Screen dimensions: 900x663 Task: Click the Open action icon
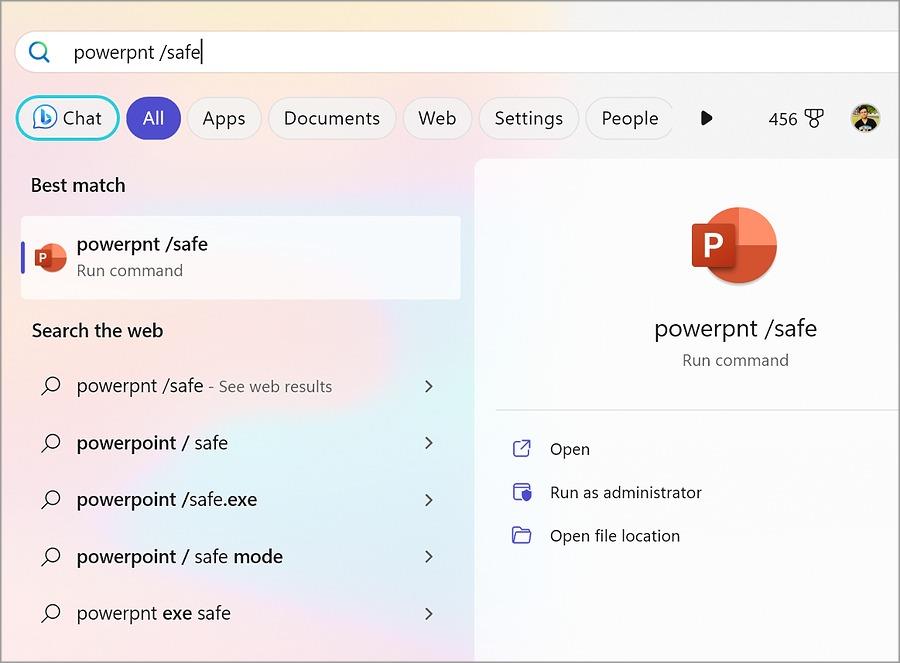[521, 448]
